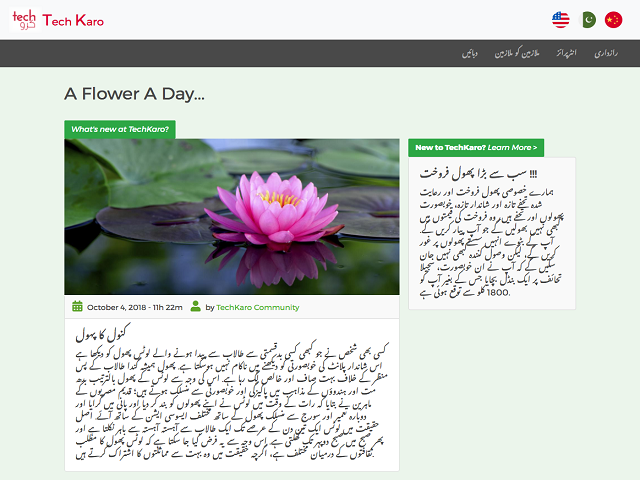Switch language with the US flag icon
640x480 pixels.
point(560,20)
